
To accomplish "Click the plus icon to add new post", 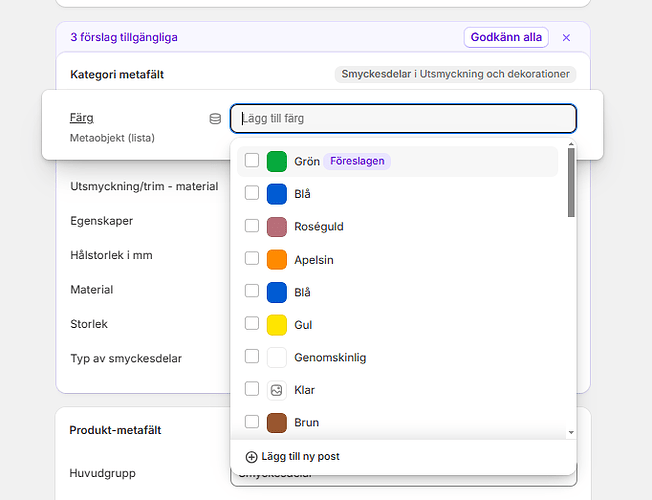I will click(x=251, y=457).
